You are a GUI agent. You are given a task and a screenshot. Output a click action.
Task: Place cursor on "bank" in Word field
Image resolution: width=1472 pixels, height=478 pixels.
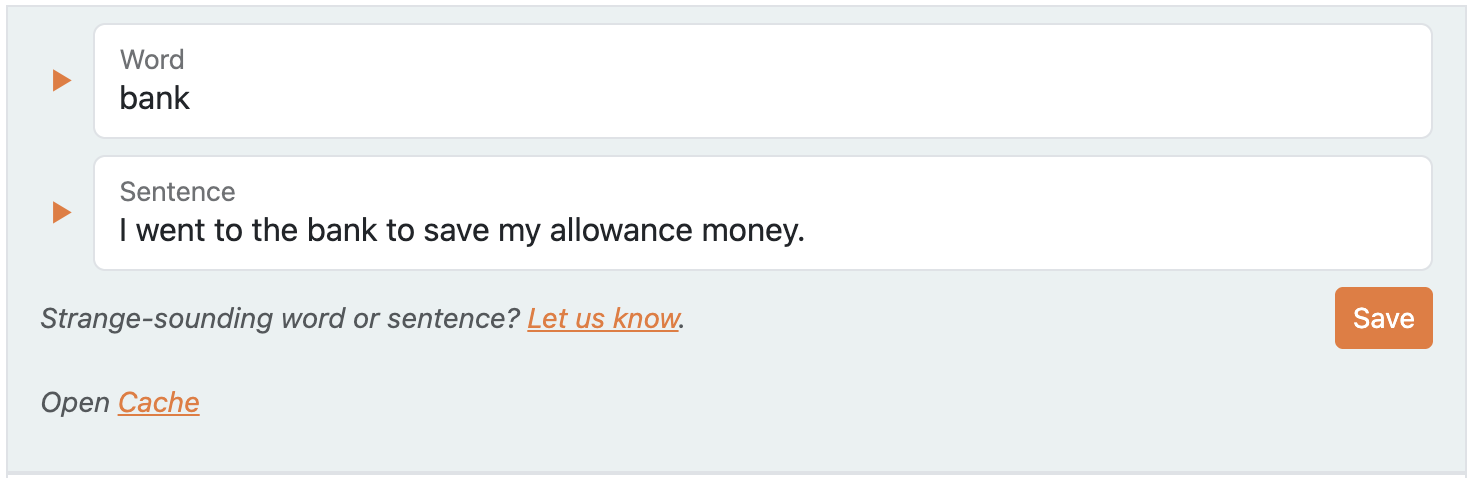[x=155, y=98]
